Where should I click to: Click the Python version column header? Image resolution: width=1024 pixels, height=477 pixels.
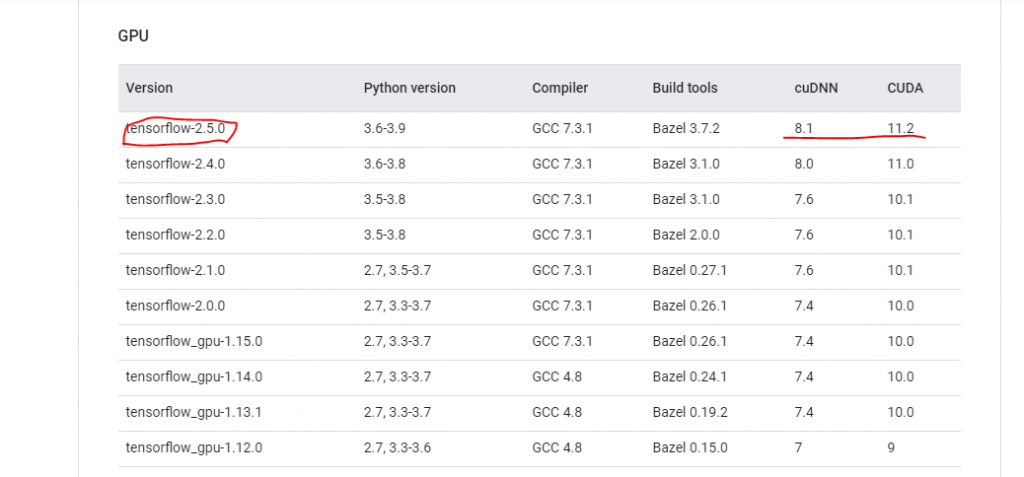pyautogui.click(x=409, y=88)
